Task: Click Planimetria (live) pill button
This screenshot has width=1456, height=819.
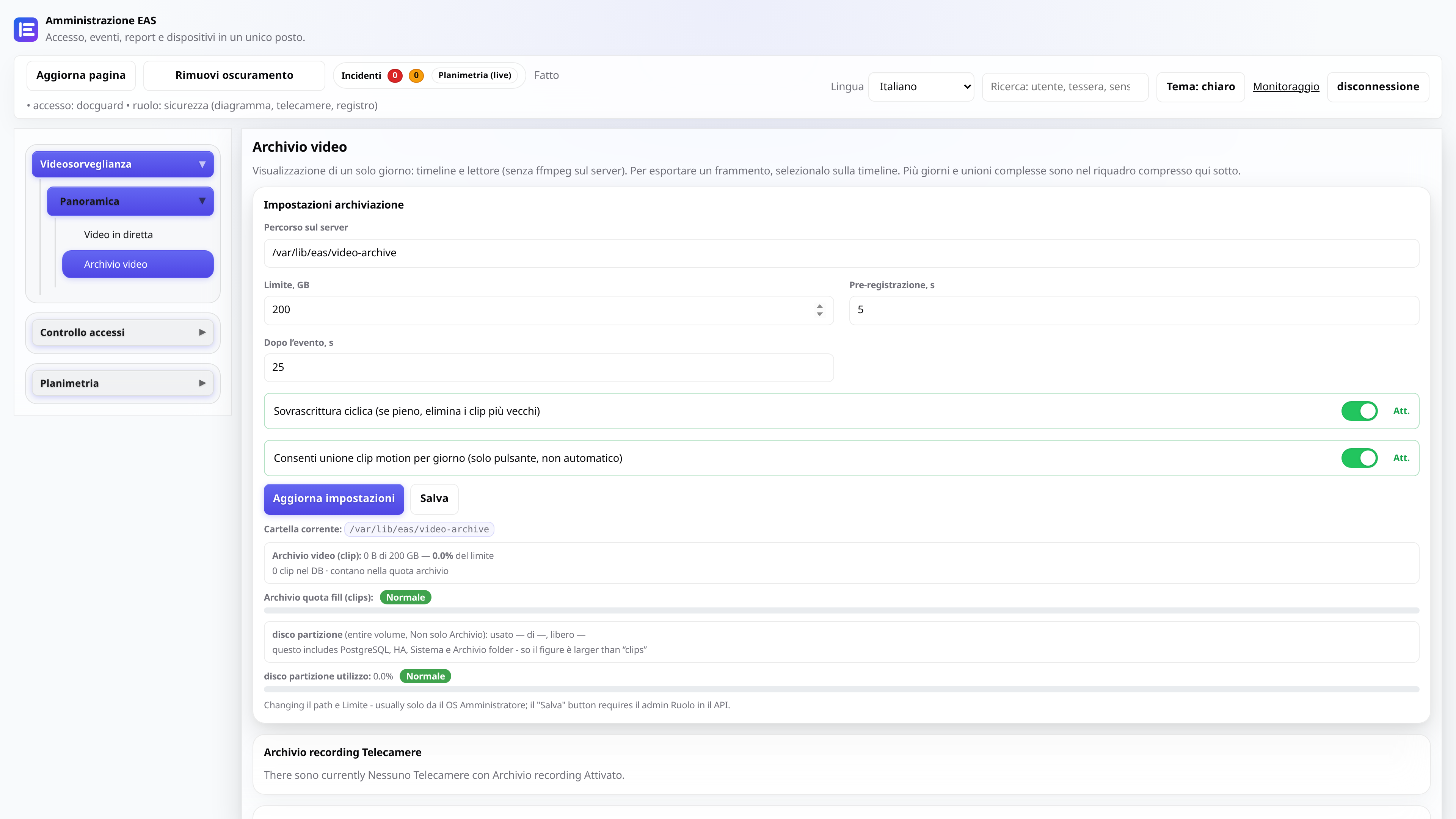Action: (474, 75)
